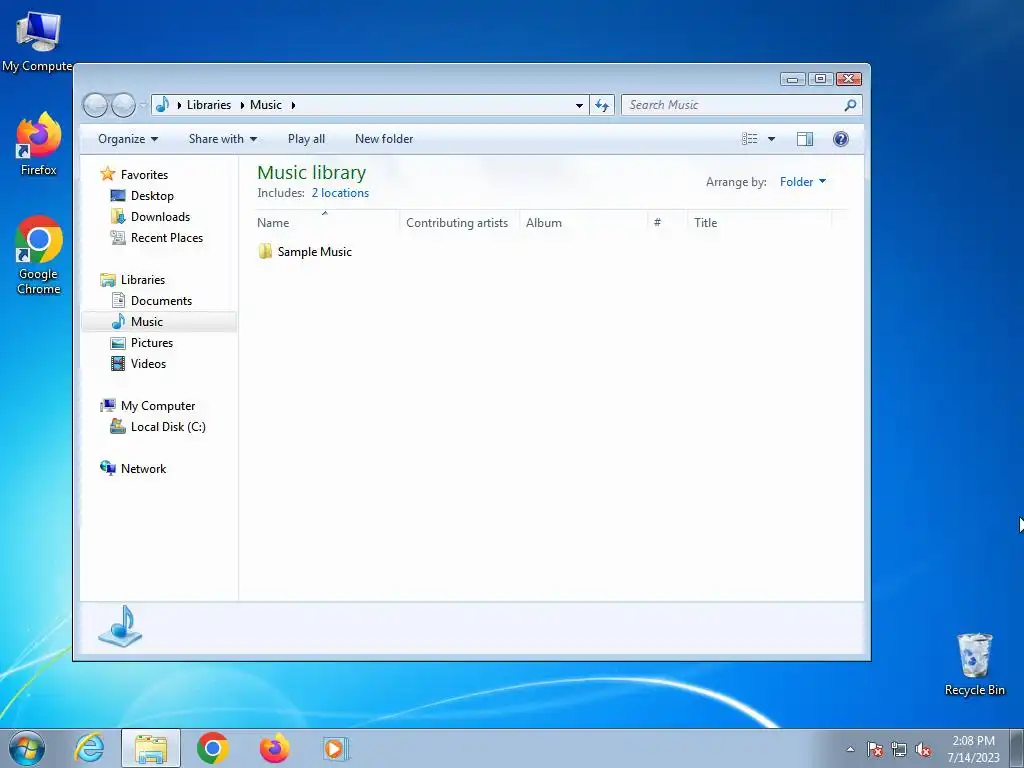
Task: Launch Chrome from the taskbar
Action: click(x=212, y=748)
